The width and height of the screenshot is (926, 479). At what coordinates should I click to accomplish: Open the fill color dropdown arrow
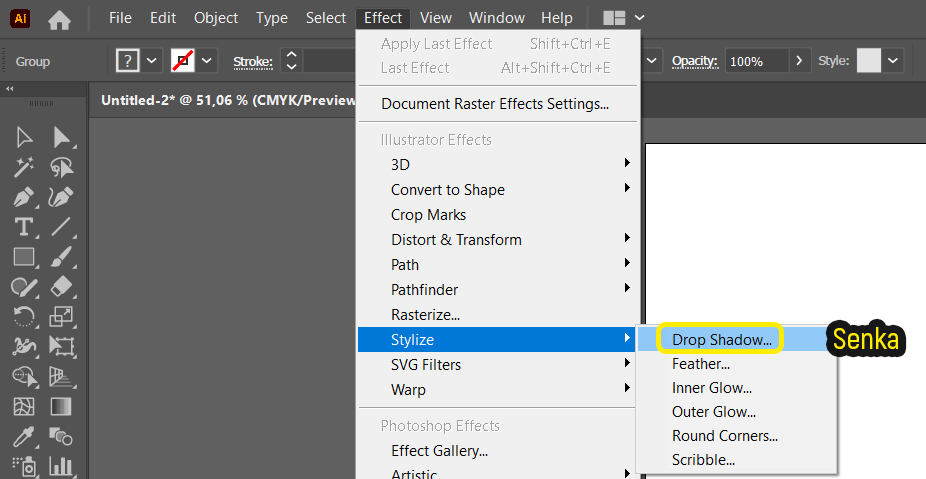click(152, 61)
